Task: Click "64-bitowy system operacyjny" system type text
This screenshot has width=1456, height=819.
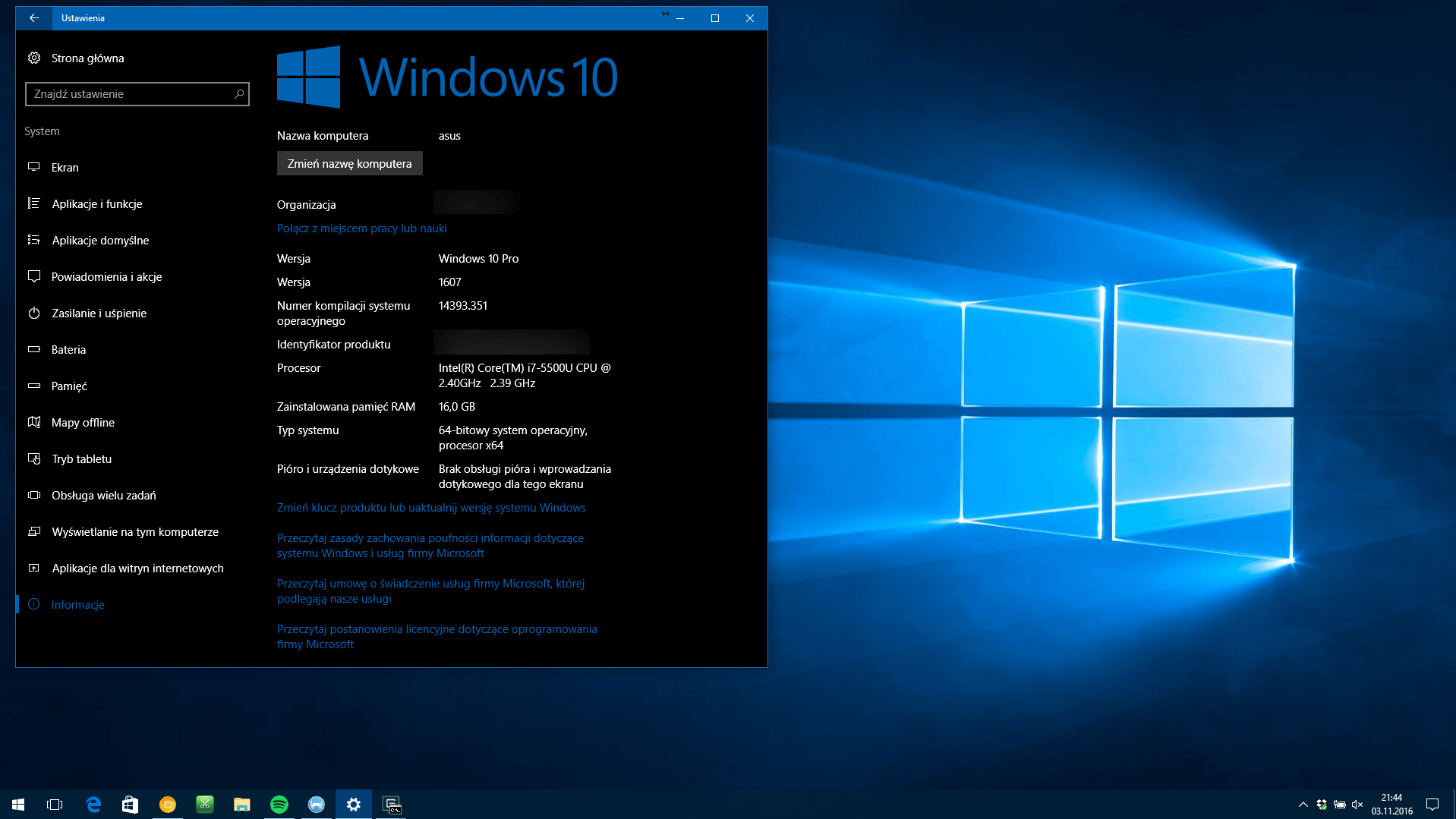Action: tap(513, 430)
